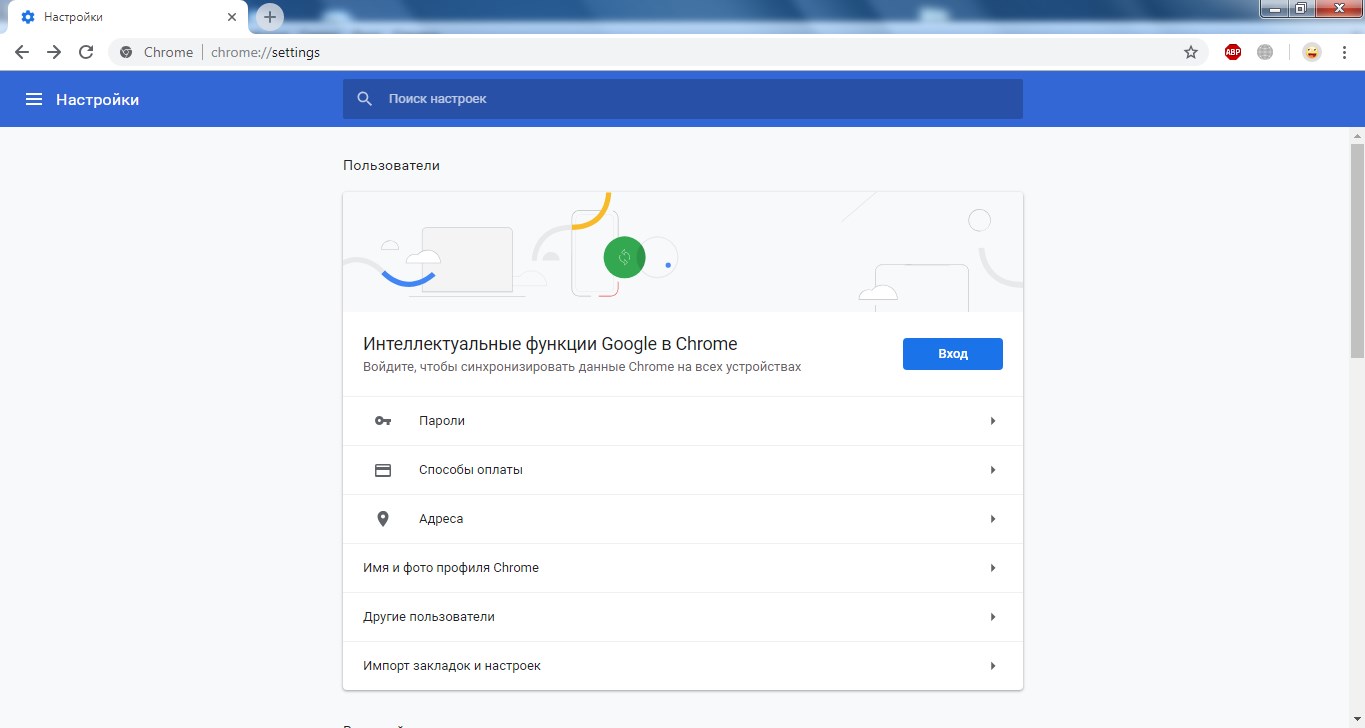Viewport: 1365px width, 728px height.
Task: Go back with the browser back arrow
Action: pyautogui.click(x=21, y=52)
